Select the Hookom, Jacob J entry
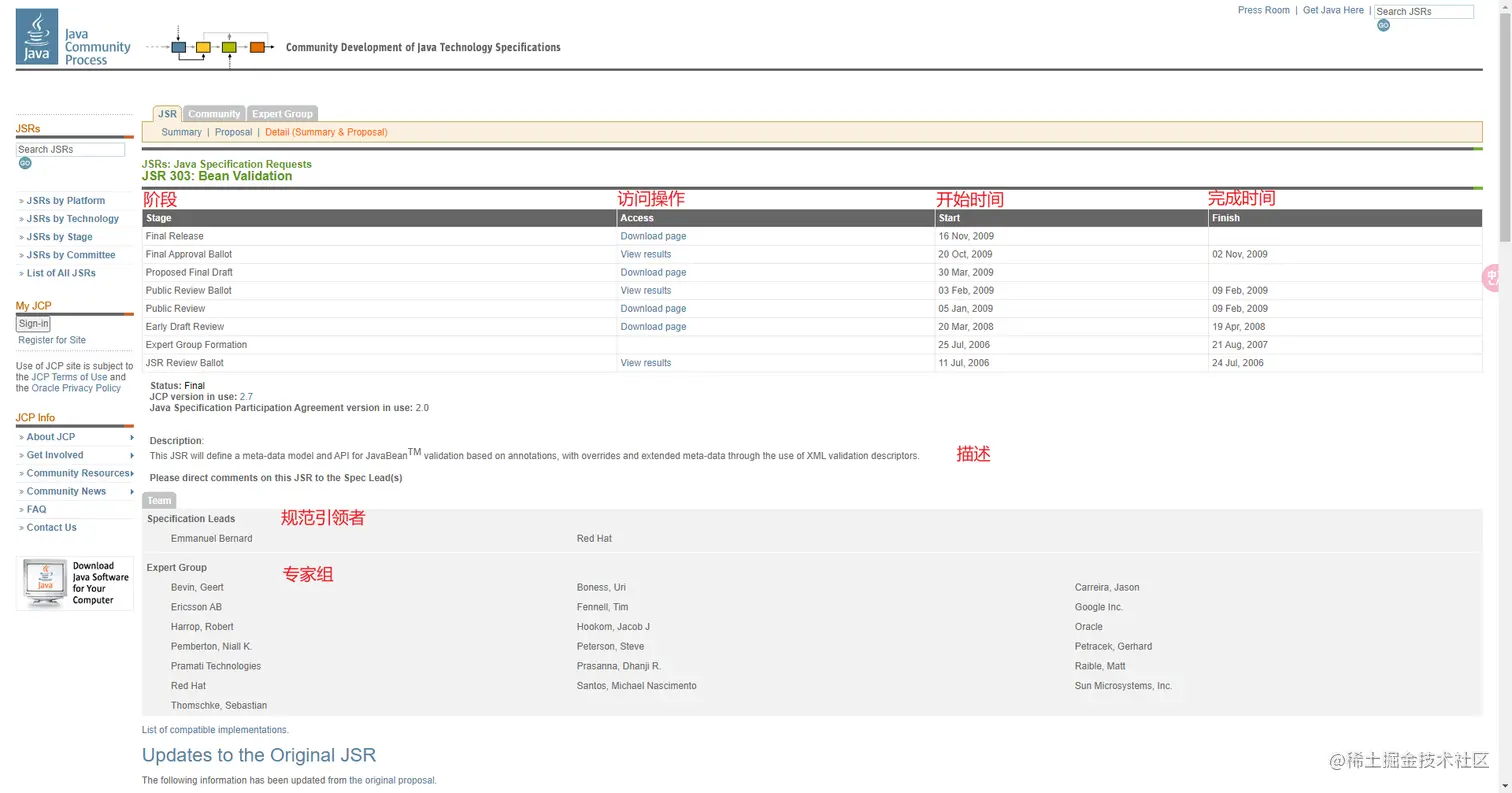The width and height of the screenshot is (1512, 793). pos(613,627)
